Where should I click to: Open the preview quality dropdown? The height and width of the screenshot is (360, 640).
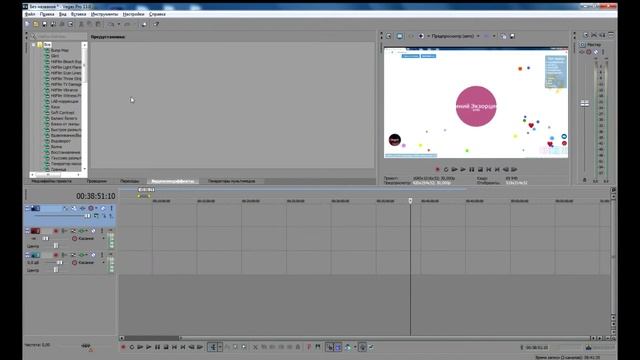pyautogui.click(x=455, y=36)
